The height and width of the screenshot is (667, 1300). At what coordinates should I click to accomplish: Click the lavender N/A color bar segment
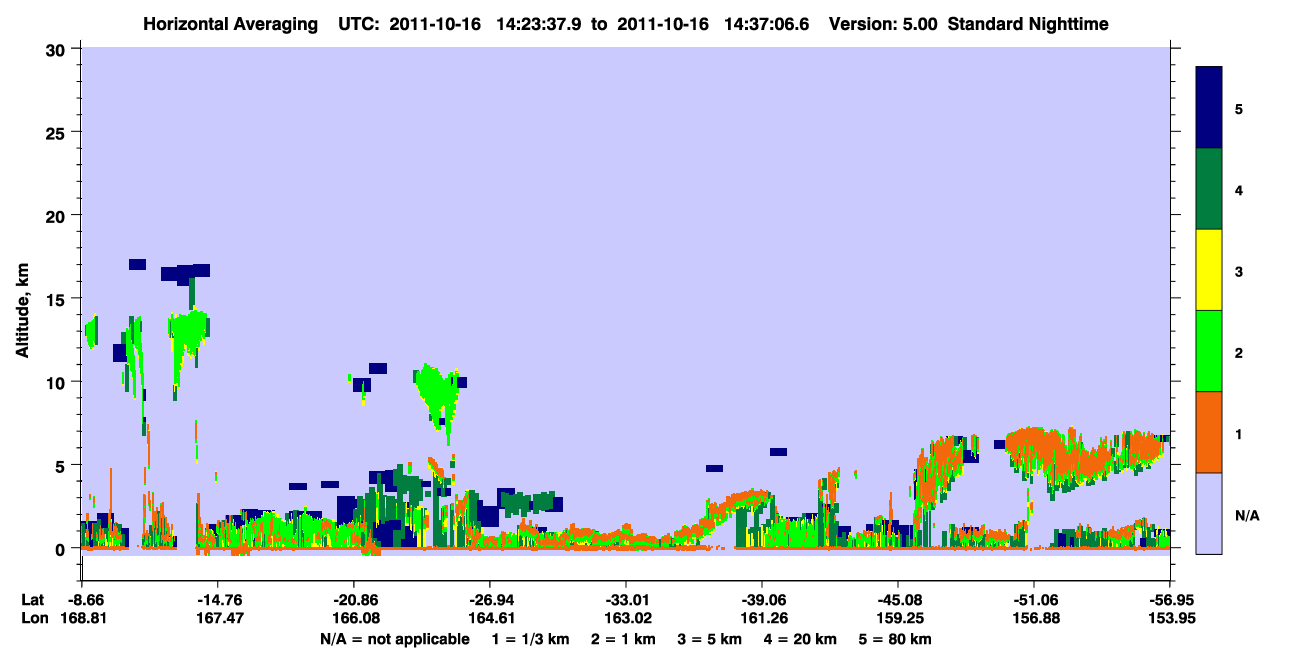click(1209, 513)
